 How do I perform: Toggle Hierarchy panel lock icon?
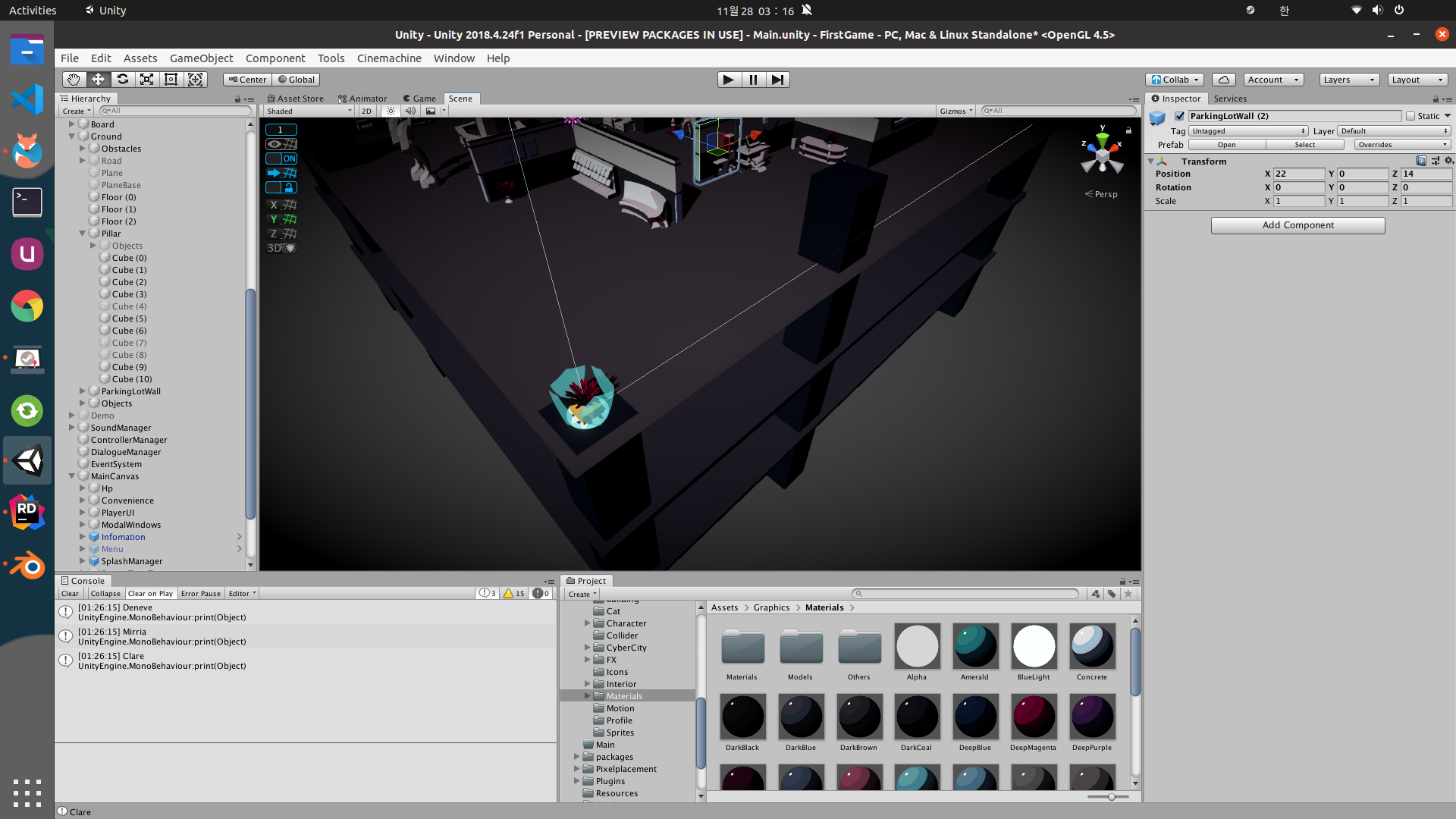[x=237, y=99]
